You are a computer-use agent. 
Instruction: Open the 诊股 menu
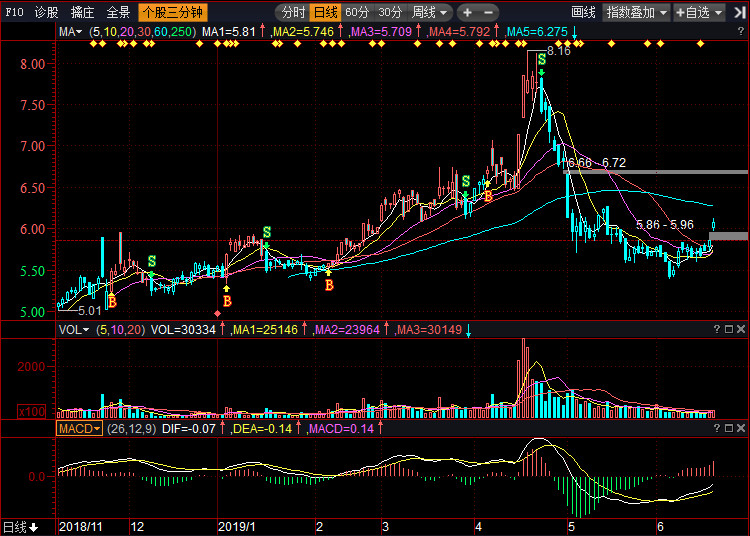click(46, 13)
